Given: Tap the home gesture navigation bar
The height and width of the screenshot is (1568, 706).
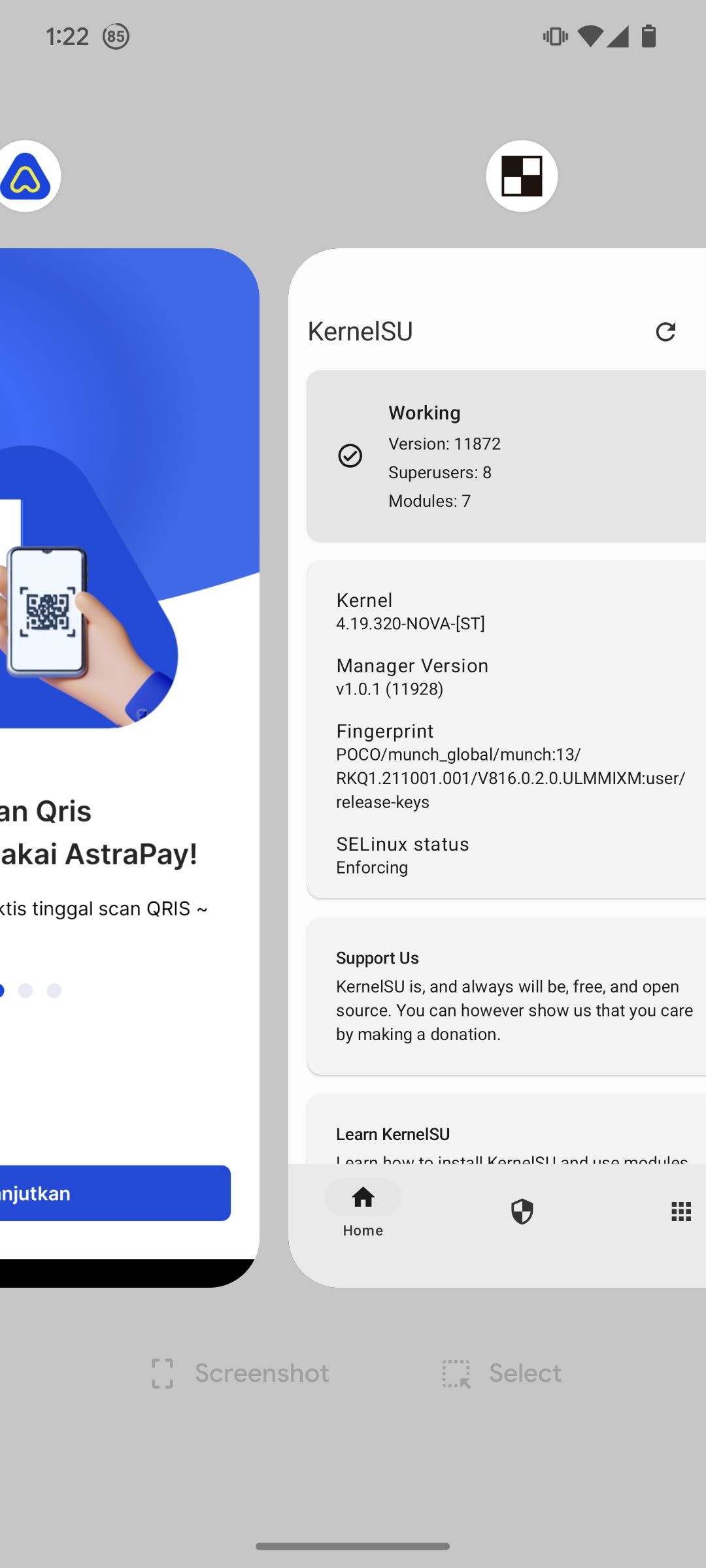Looking at the screenshot, I should coord(353,1546).
